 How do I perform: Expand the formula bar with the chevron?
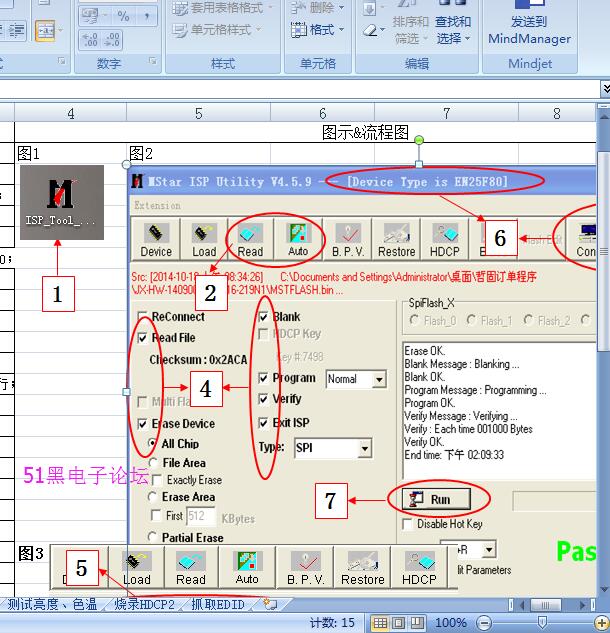click(x=605, y=89)
